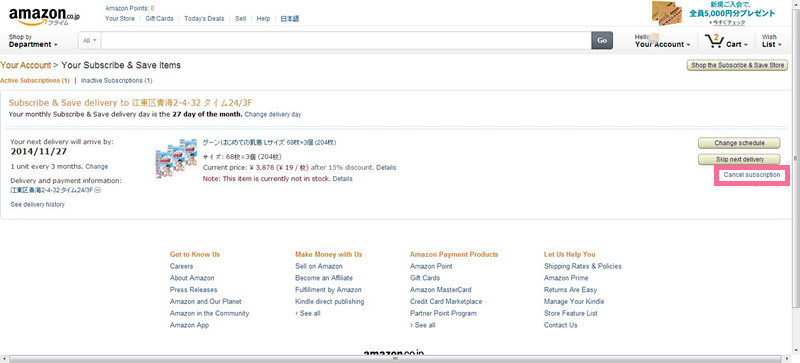
Task: Open the address dropdown under Delivery and payment information
Action: click(97, 190)
